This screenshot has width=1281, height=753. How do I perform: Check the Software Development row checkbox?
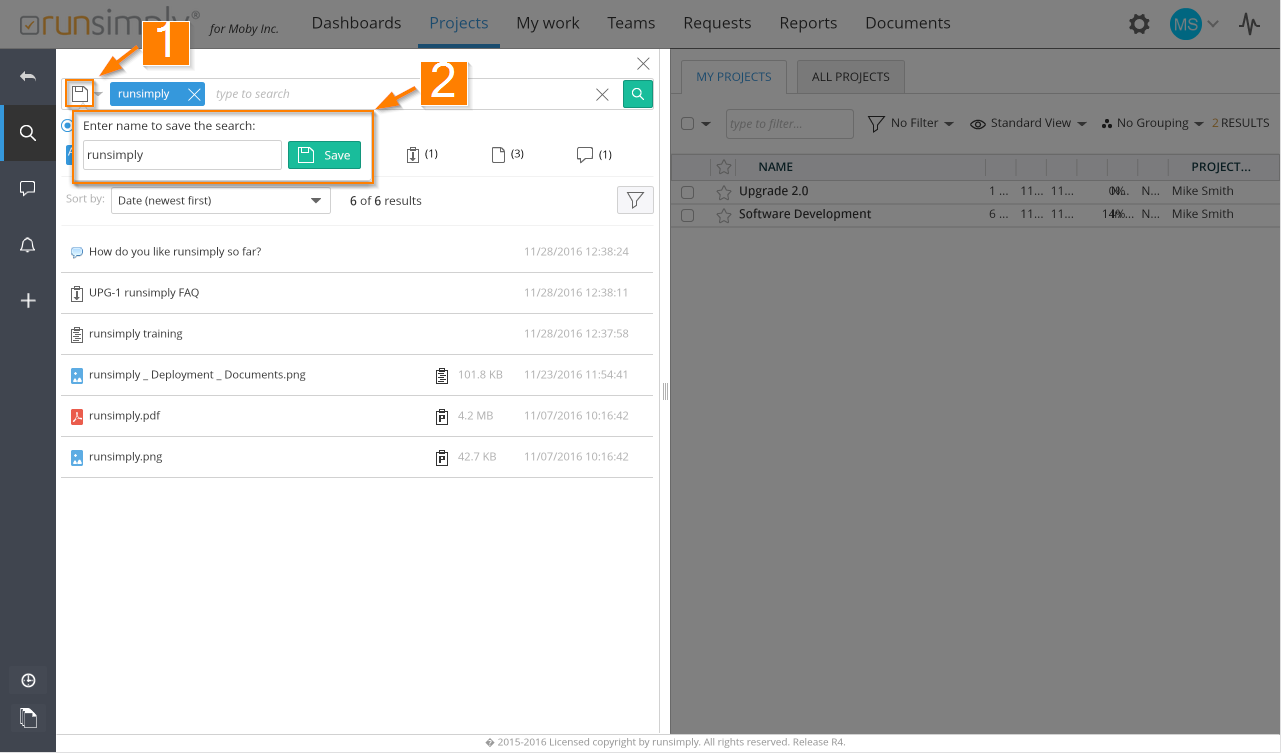687,215
